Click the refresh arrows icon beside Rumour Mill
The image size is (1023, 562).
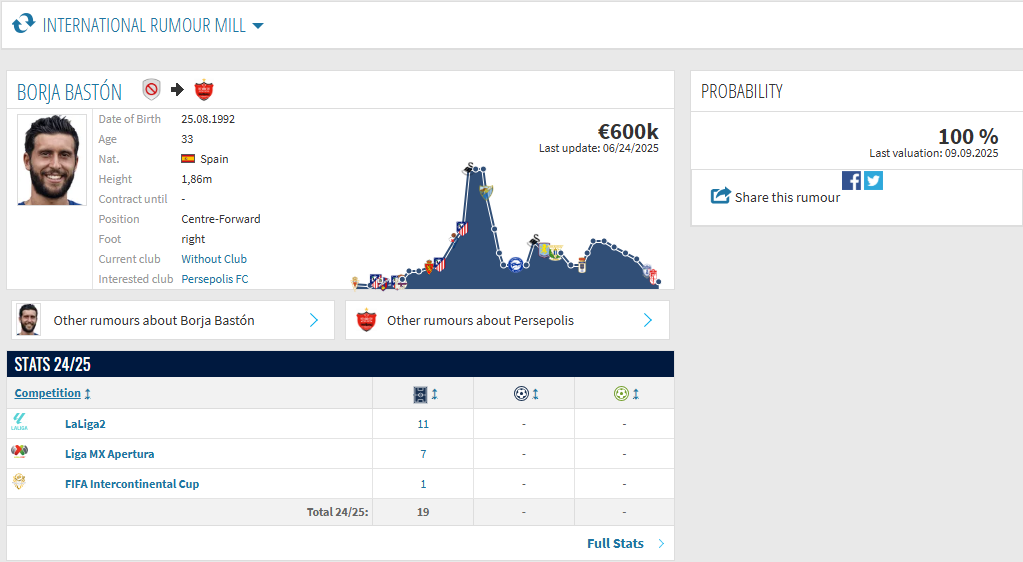click(23, 25)
